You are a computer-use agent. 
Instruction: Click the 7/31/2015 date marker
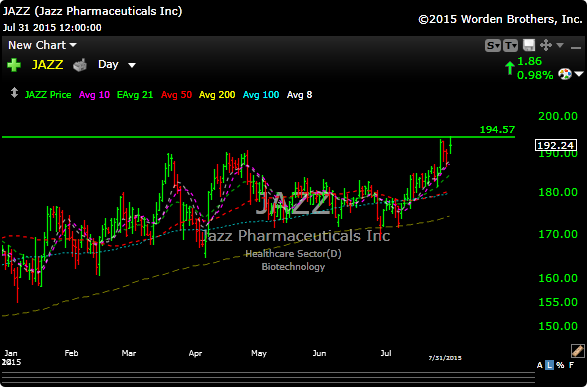[x=445, y=358]
